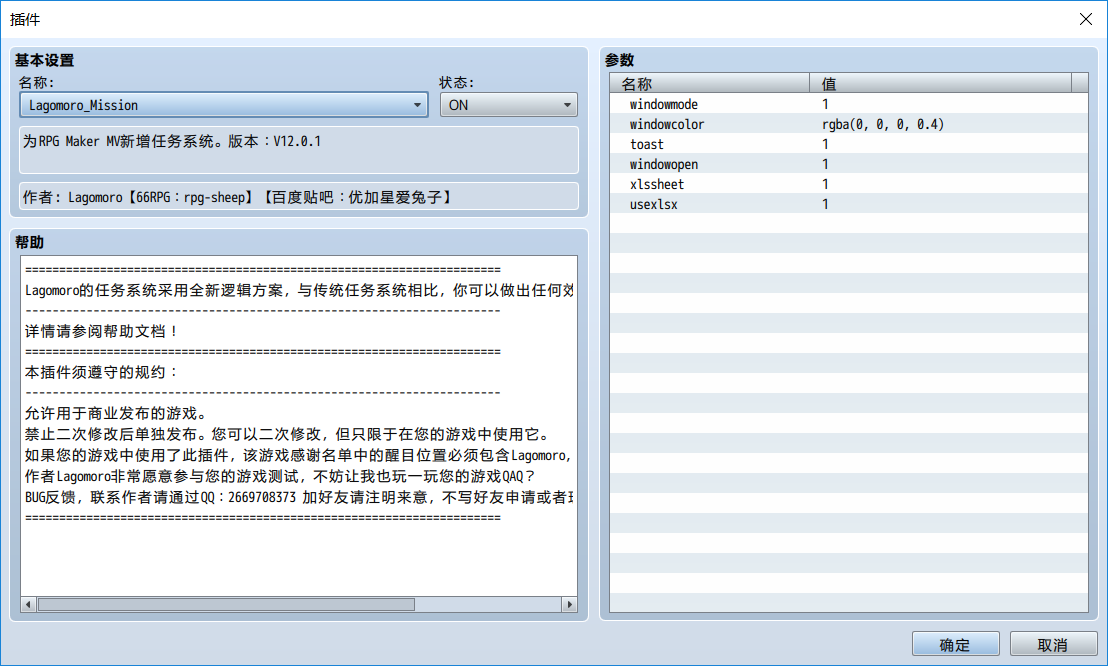This screenshot has height=666, width=1108.
Task: Click the help line 本插件须遵守的规约：
Action: point(102,373)
